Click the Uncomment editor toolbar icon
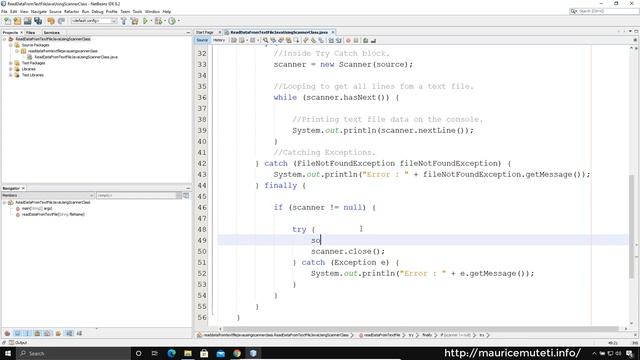The image size is (640, 360). coord(373,40)
